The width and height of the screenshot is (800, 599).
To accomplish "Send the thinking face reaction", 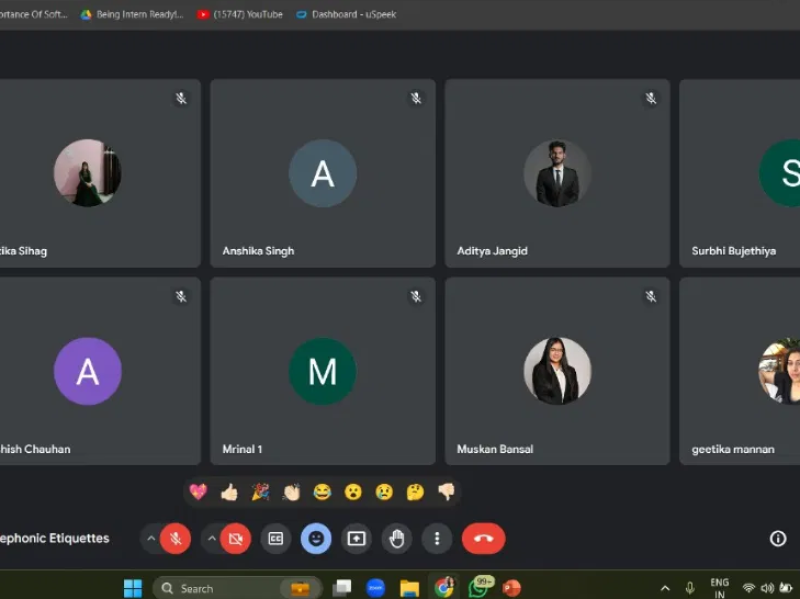I will pyautogui.click(x=415, y=492).
